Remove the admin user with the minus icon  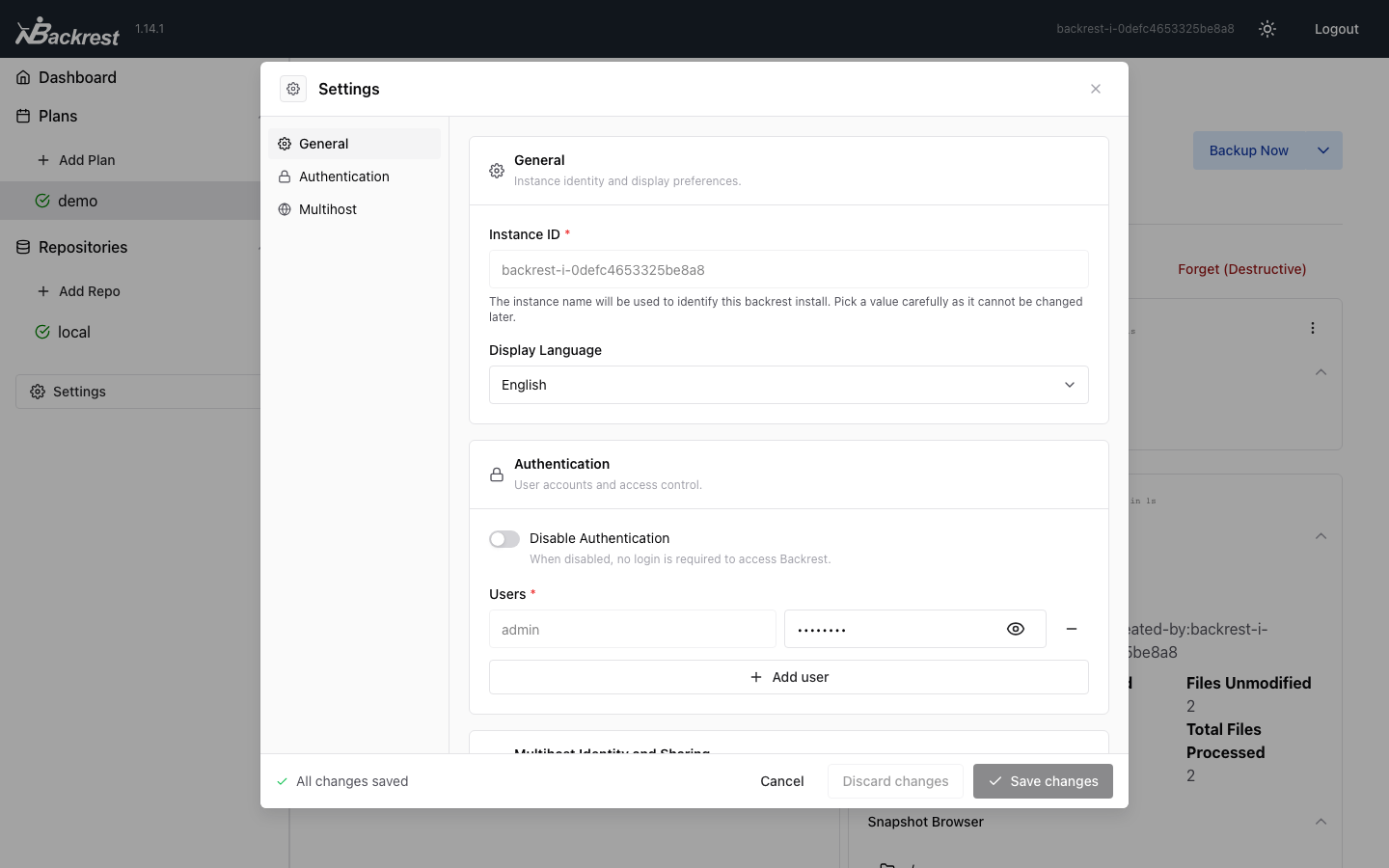tap(1072, 629)
